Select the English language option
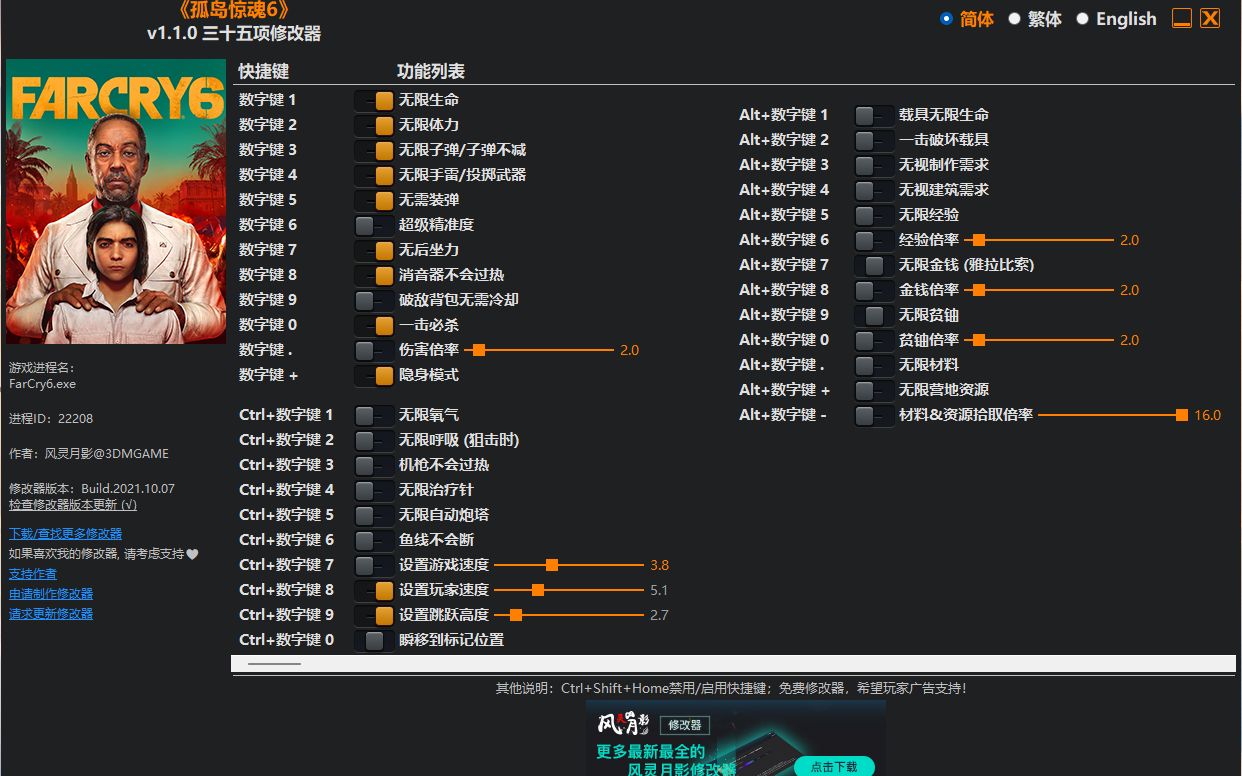 pos(1083,18)
